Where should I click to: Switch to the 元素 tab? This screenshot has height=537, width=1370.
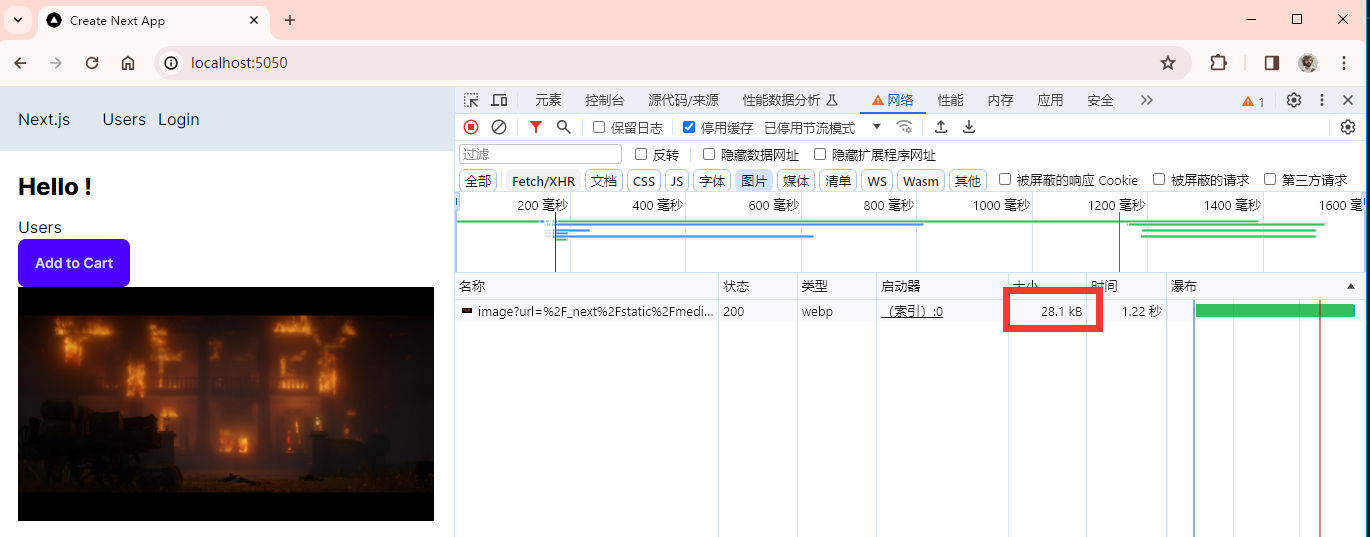548,100
